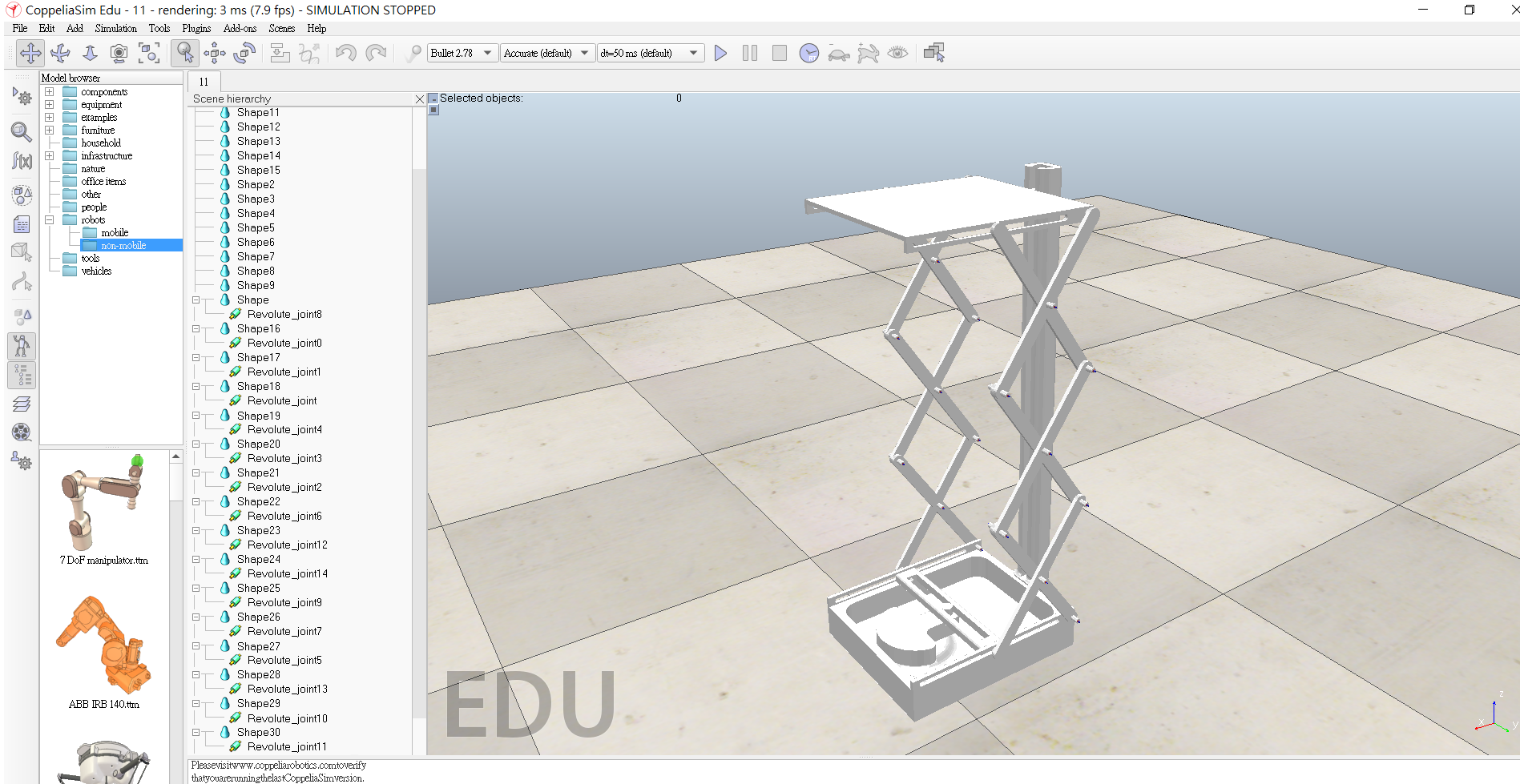Open the Plugins menu
This screenshot has width=1520, height=784.
(196, 28)
